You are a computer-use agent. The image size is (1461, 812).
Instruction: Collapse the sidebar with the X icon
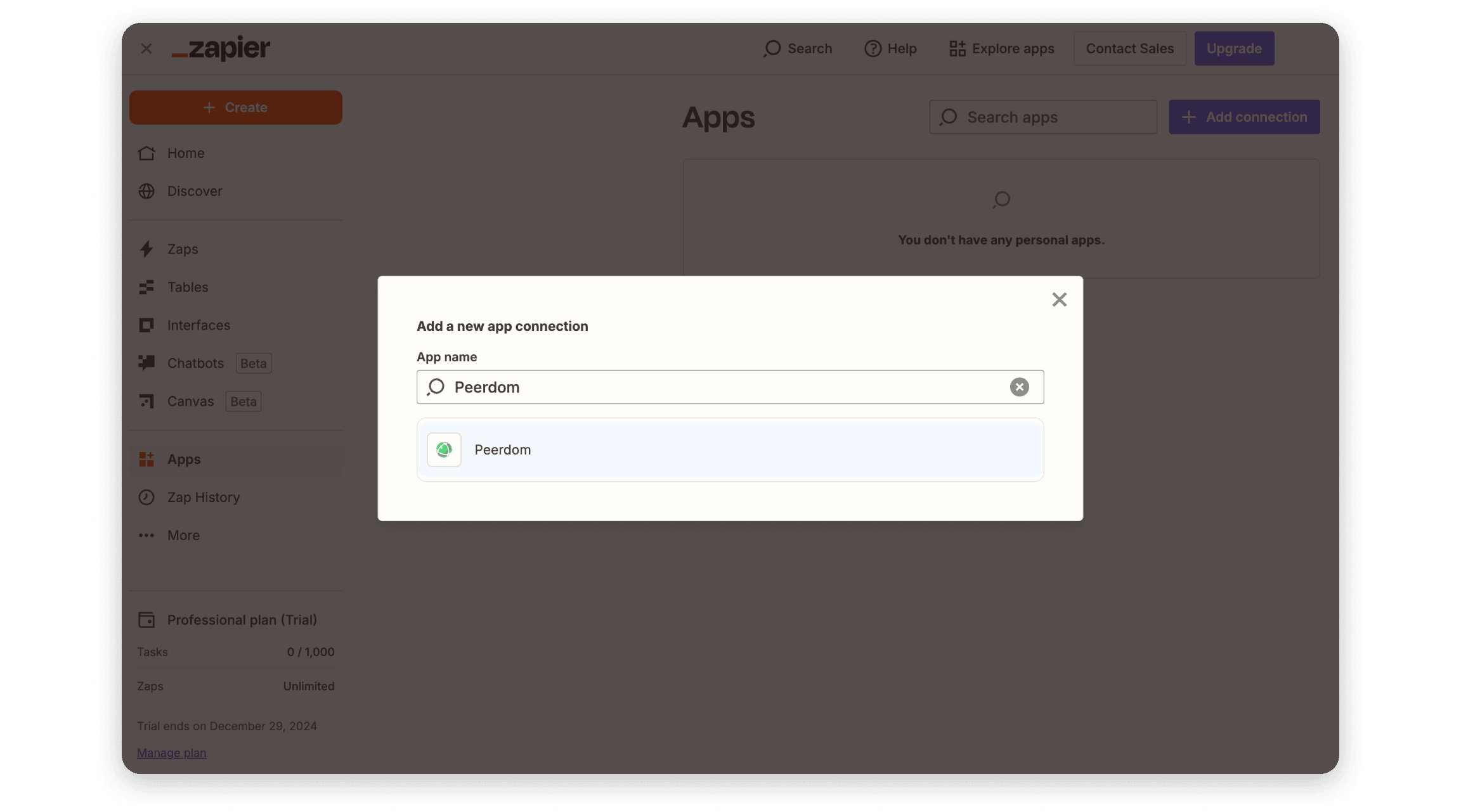click(x=146, y=49)
